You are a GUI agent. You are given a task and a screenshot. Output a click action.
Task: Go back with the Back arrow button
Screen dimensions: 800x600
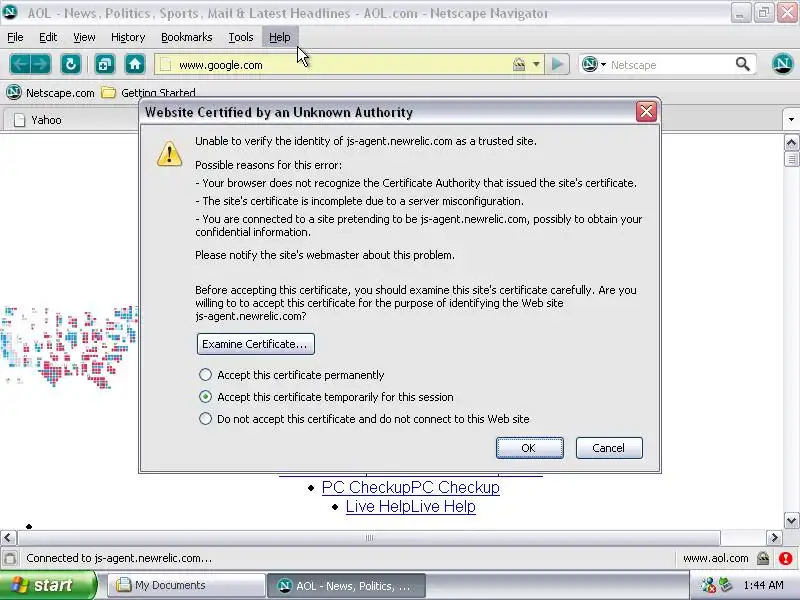tap(20, 64)
